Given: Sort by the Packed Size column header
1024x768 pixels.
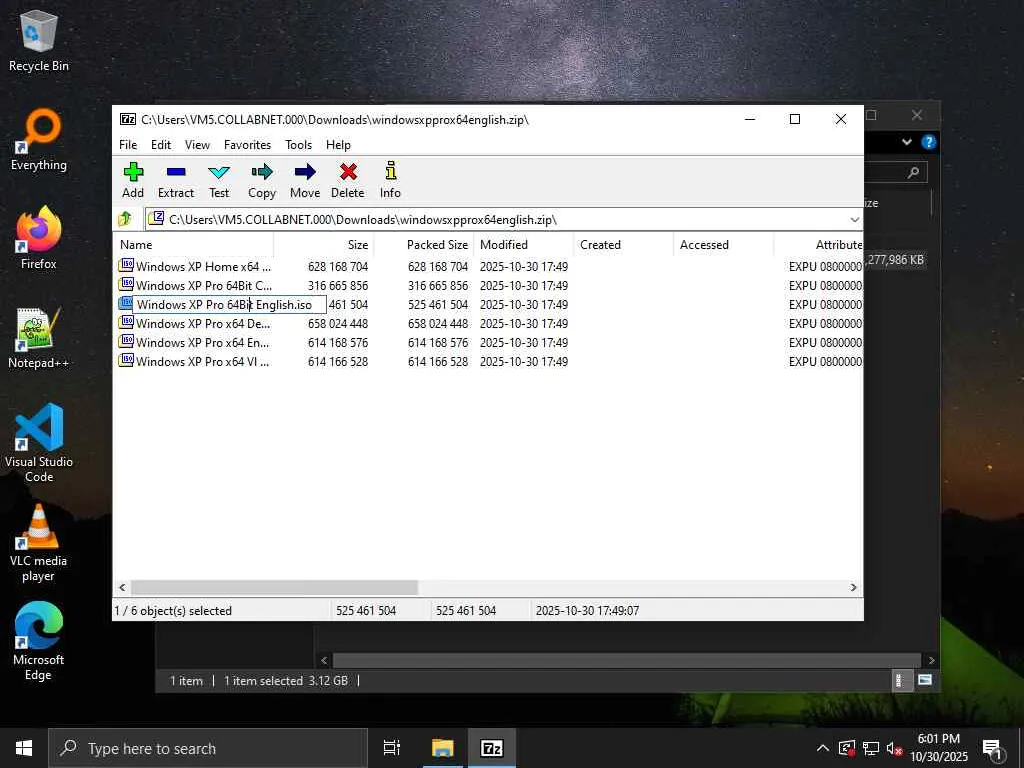Looking at the screenshot, I should 424,244.
